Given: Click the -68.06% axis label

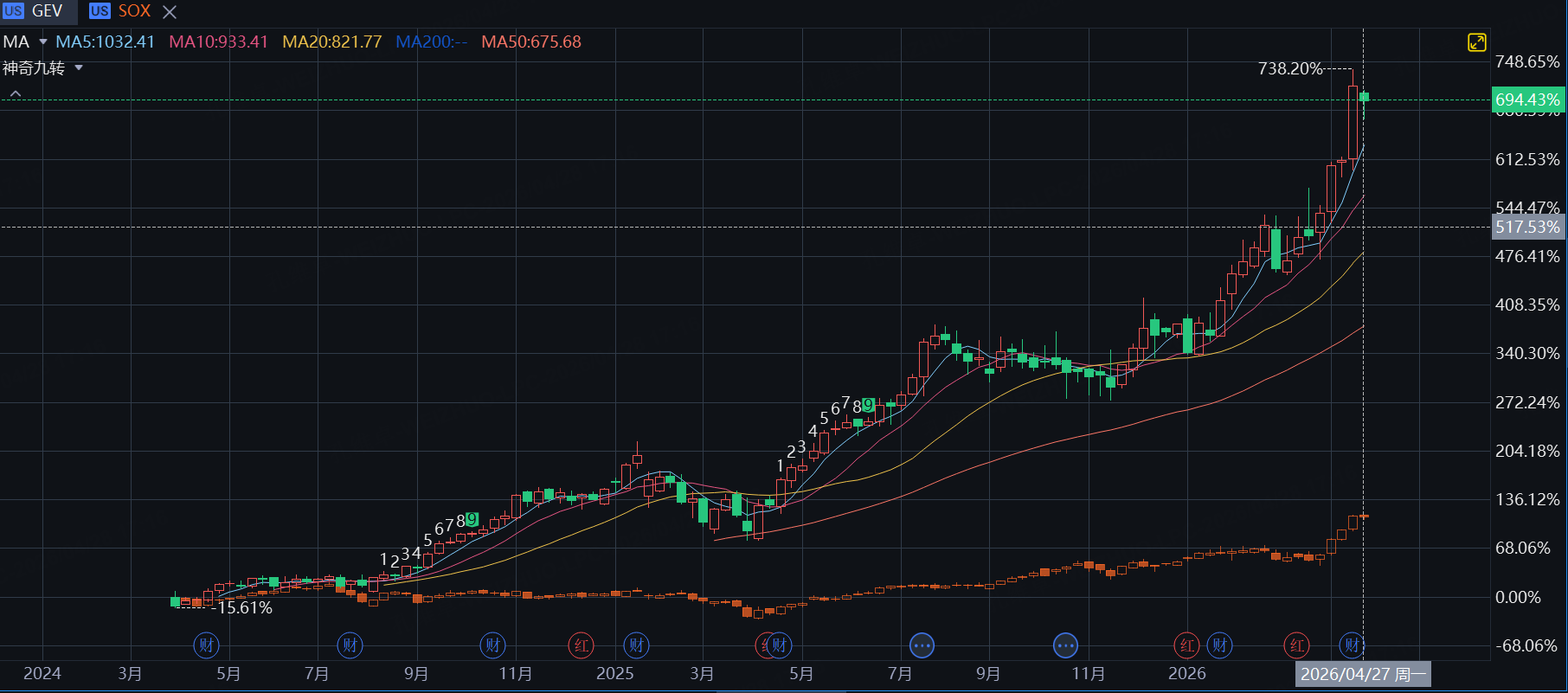Looking at the screenshot, I should (1526, 645).
